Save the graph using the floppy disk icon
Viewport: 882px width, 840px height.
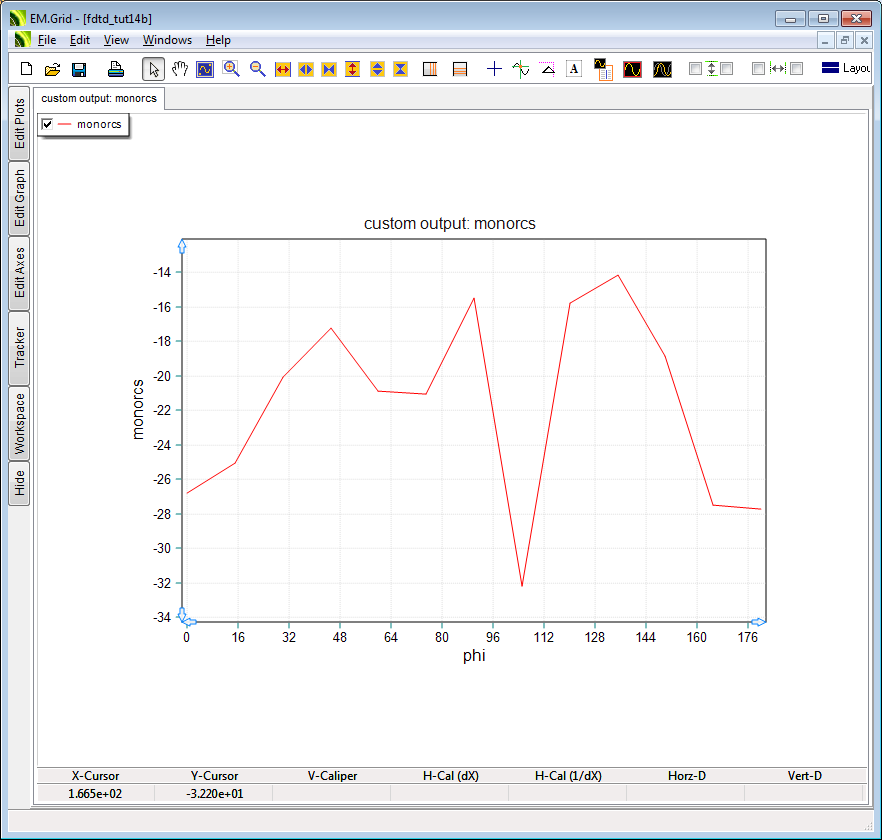[79, 69]
